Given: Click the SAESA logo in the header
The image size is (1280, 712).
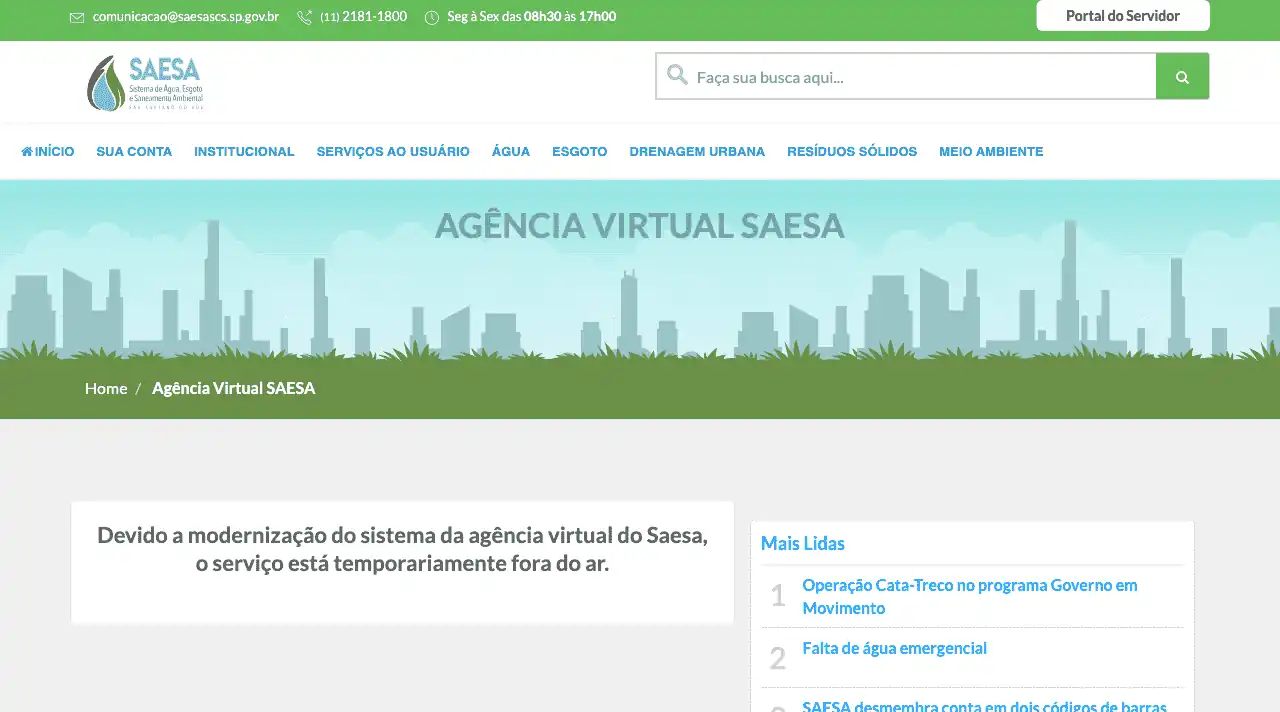Looking at the screenshot, I should pyautogui.click(x=145, y=82).
